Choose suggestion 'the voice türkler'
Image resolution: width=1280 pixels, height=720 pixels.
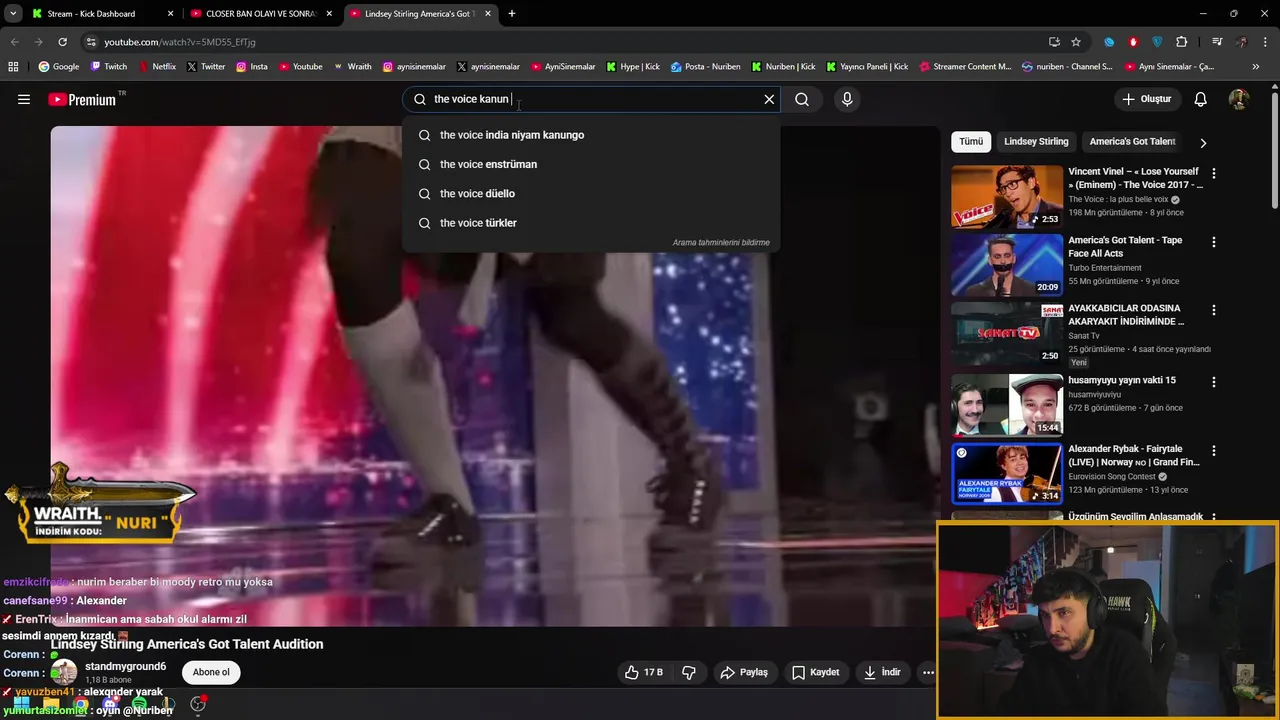coord(591,223)
